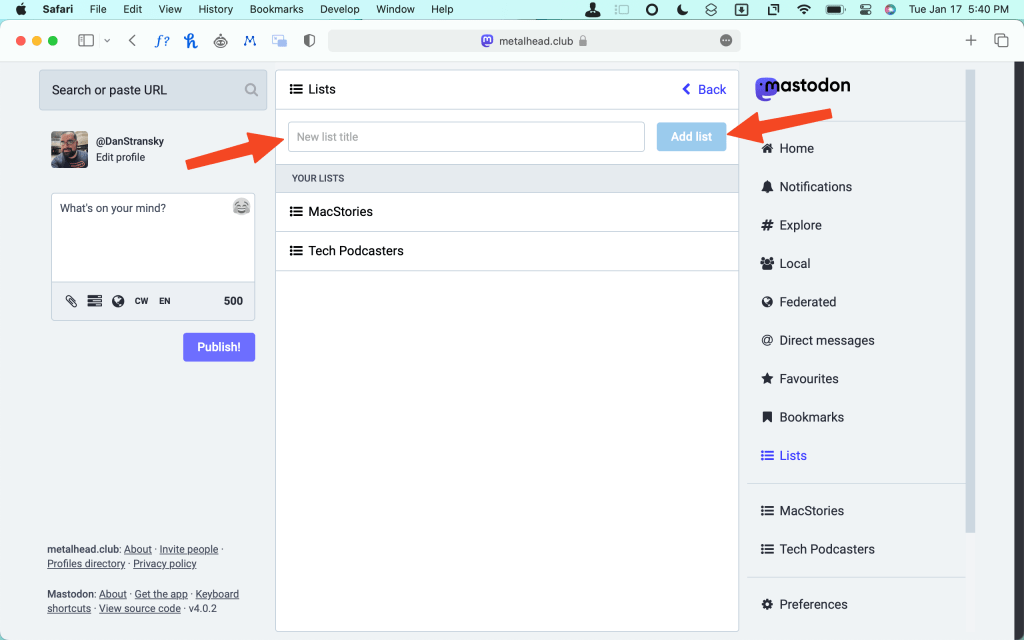Go Back from the Lists view
The image size is (1024, 640).
coord(703,89)
